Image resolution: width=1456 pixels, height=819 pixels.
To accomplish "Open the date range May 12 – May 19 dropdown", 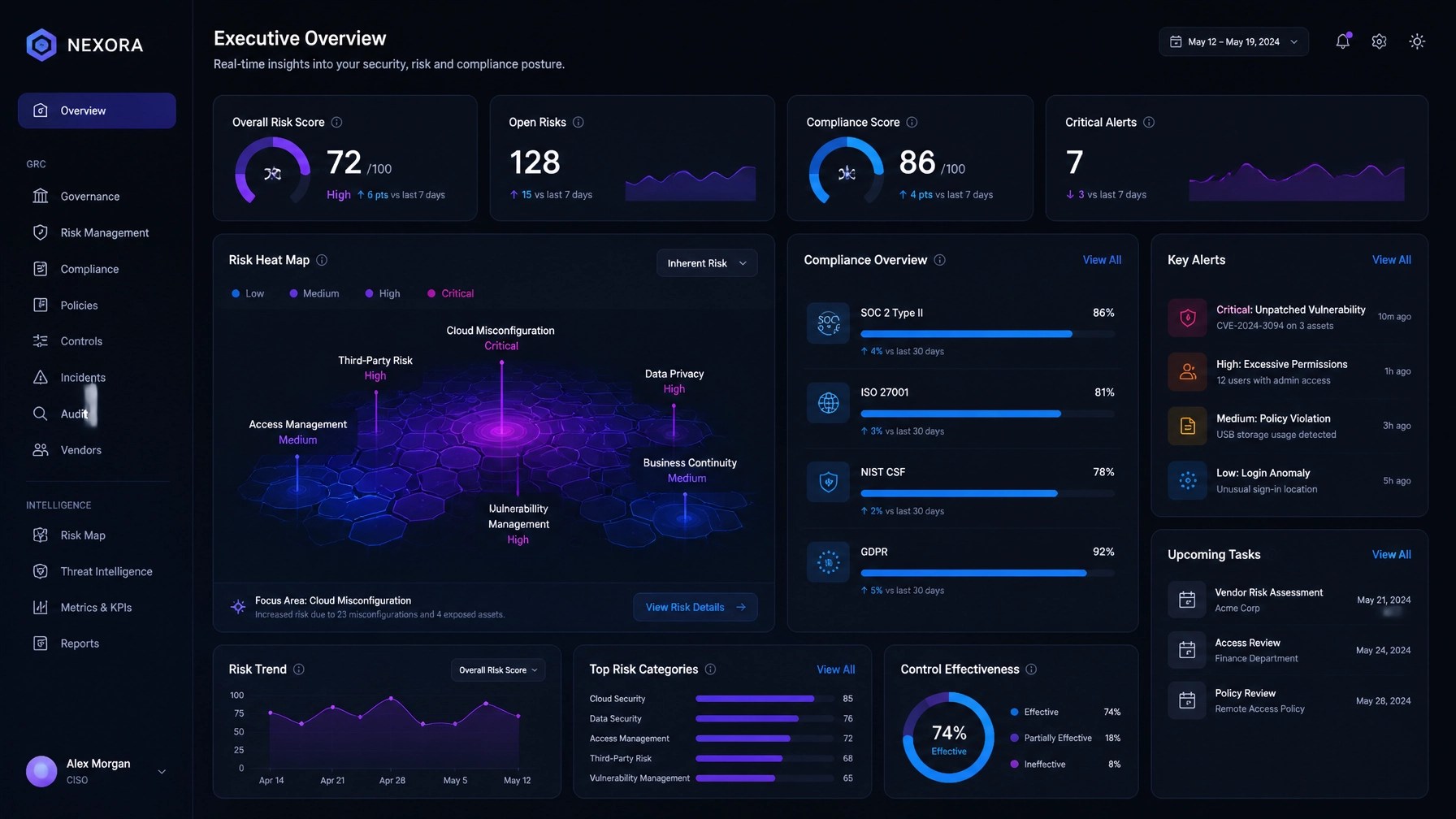I will pos(1233,41).
